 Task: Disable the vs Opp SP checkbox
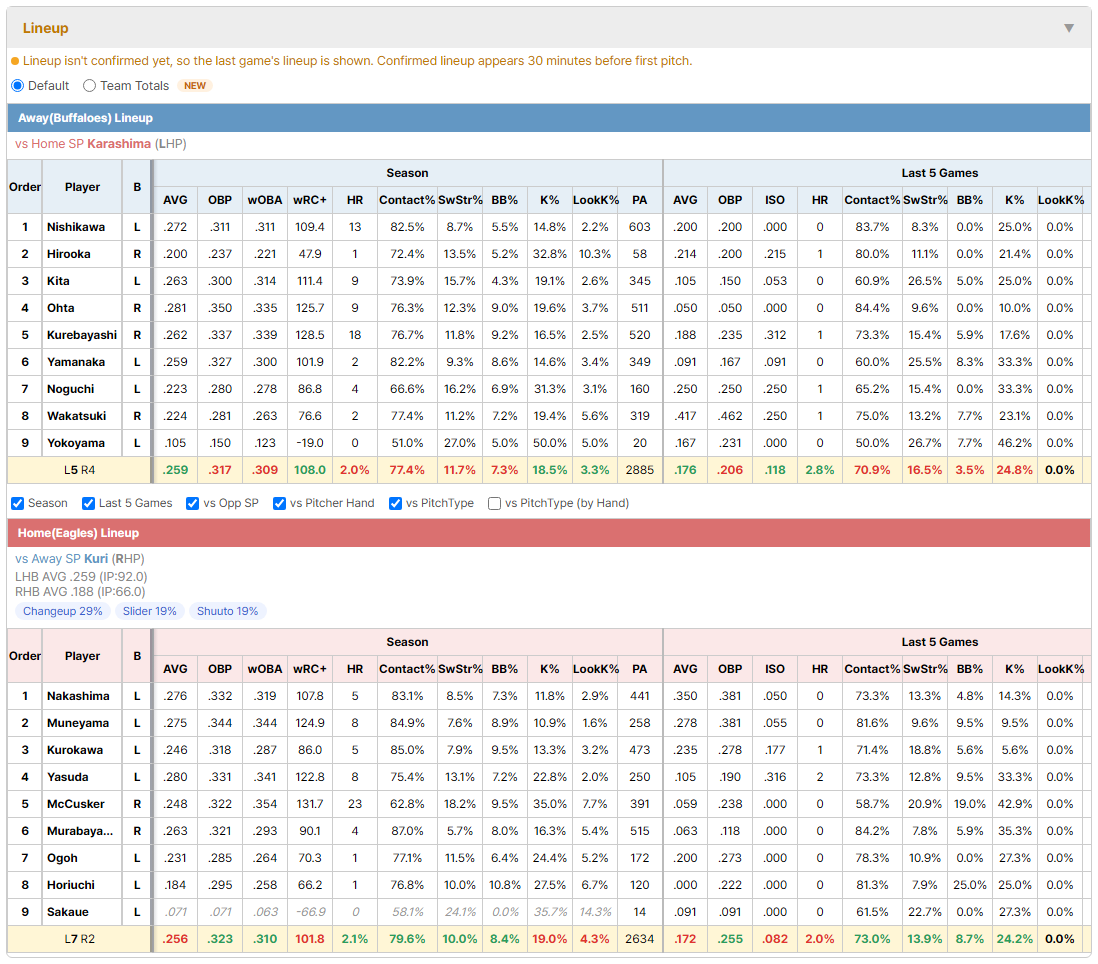tap(193, 503)
